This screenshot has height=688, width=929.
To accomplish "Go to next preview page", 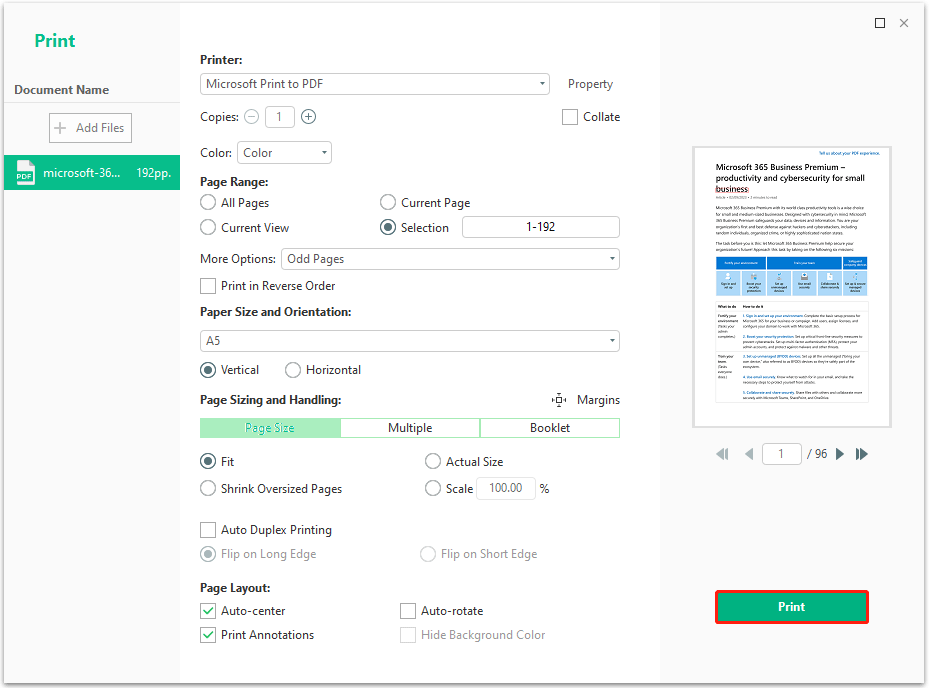I will 840,454.
